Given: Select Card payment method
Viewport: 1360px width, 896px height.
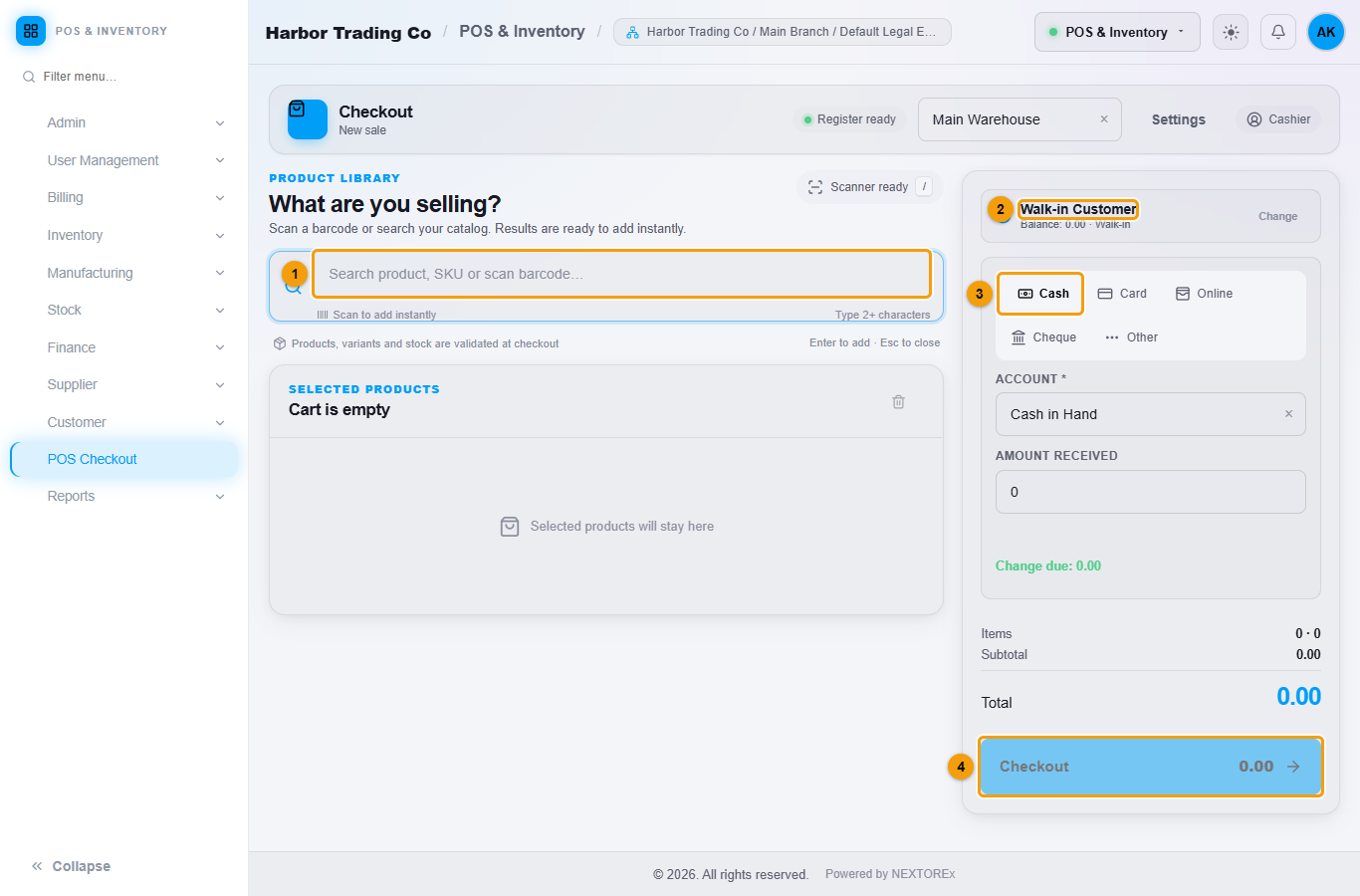Looking at the screenshot, I should pyautogui.click(x=1122, y=294).
